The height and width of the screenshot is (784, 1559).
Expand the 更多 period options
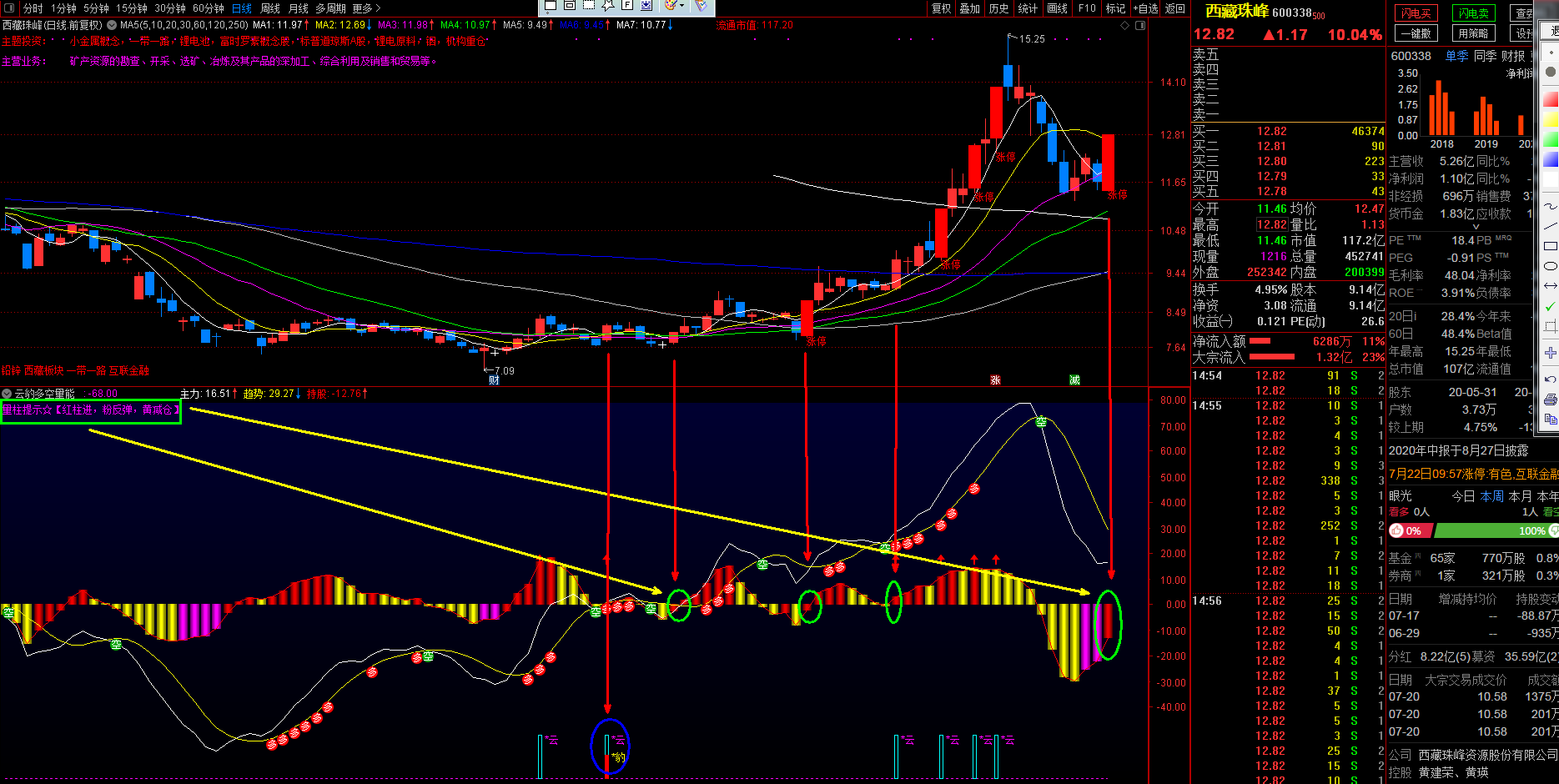[366, 8]
